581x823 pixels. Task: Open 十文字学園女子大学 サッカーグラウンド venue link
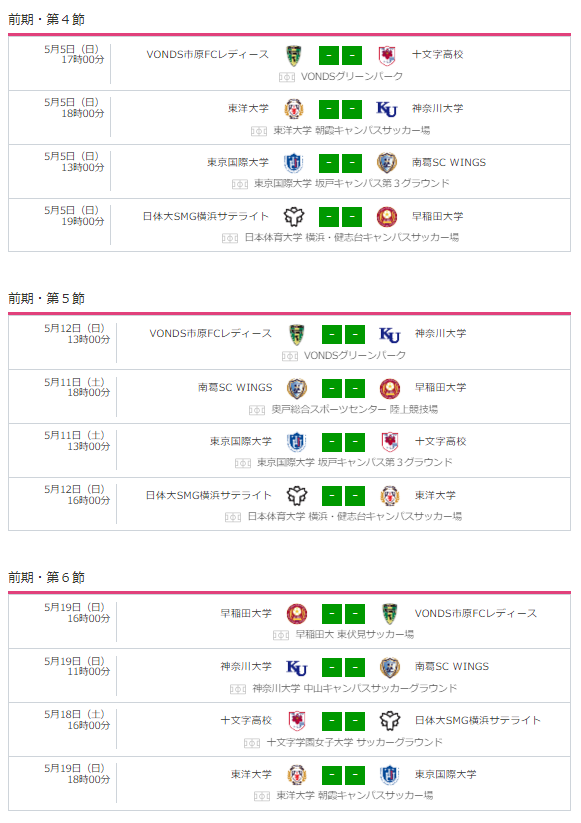354,742
